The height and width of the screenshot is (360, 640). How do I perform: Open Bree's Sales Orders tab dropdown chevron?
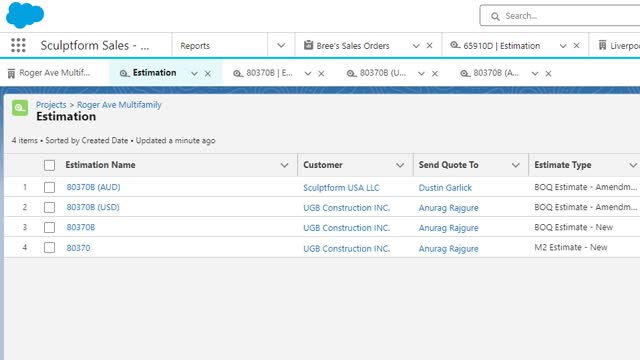tap(416, 46)
